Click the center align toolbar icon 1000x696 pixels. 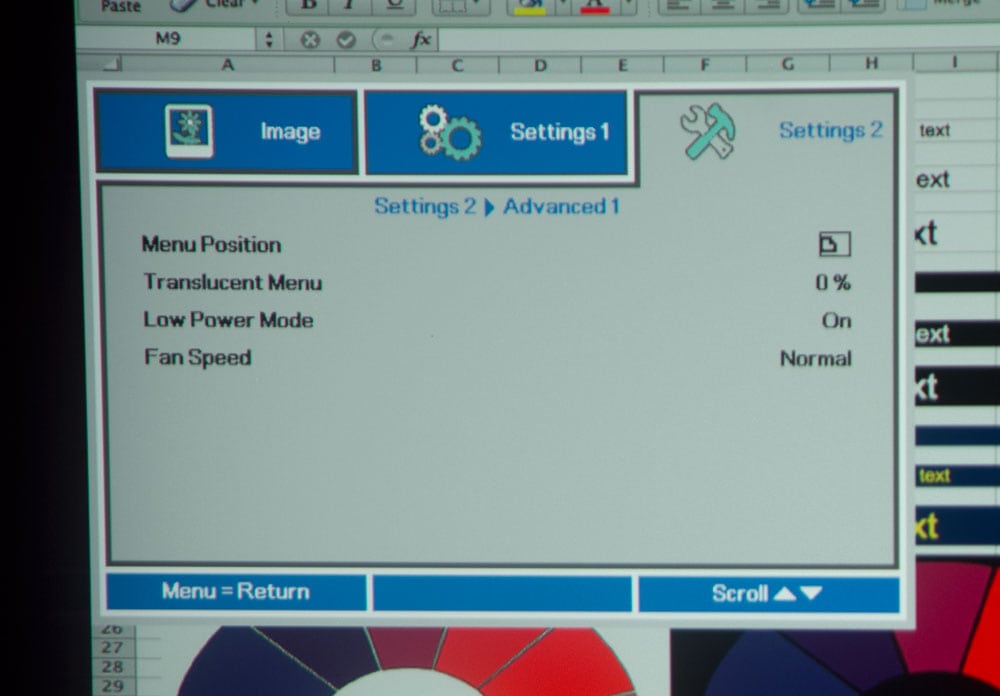click(x=721, y=6)
